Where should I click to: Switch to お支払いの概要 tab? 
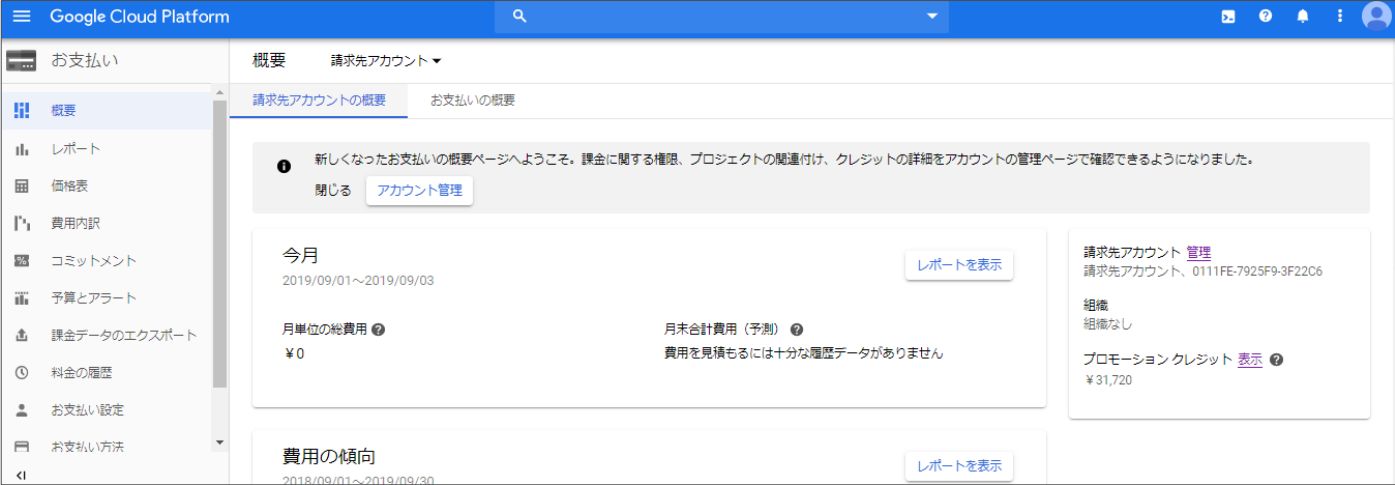click(x=472, y=100)
